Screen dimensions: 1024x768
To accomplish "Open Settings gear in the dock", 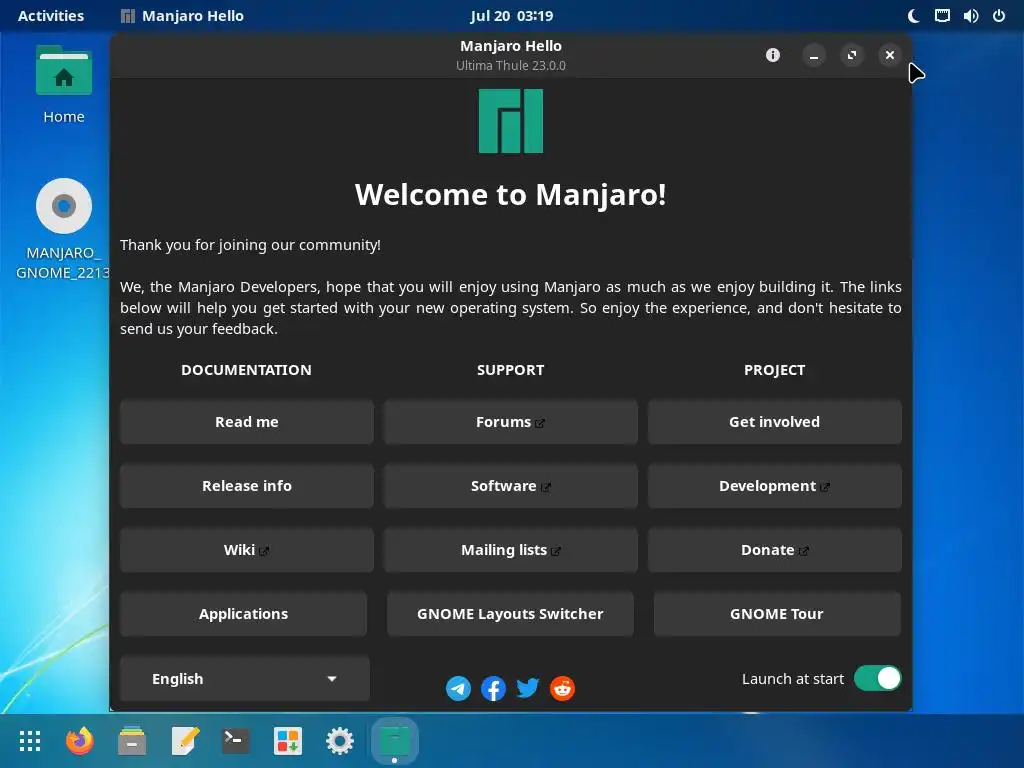I will coord(340,741).
